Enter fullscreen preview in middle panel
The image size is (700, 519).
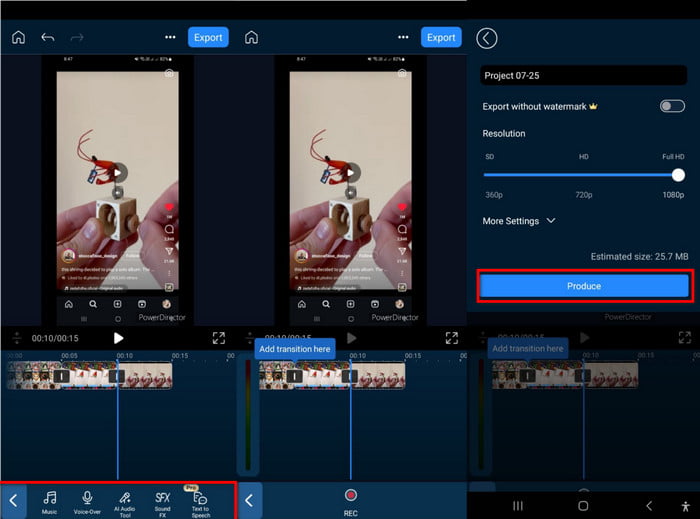coord(452,338)
